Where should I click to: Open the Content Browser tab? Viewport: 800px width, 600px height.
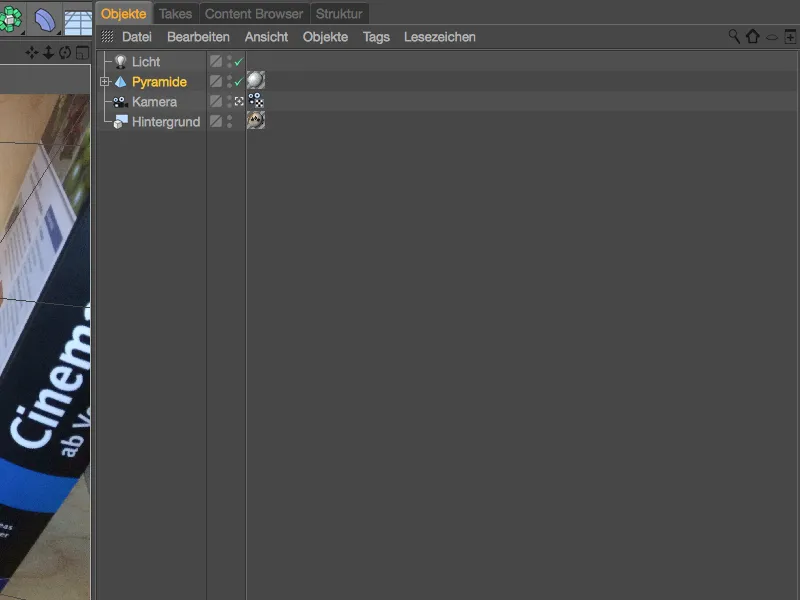(x=254, y=14)
